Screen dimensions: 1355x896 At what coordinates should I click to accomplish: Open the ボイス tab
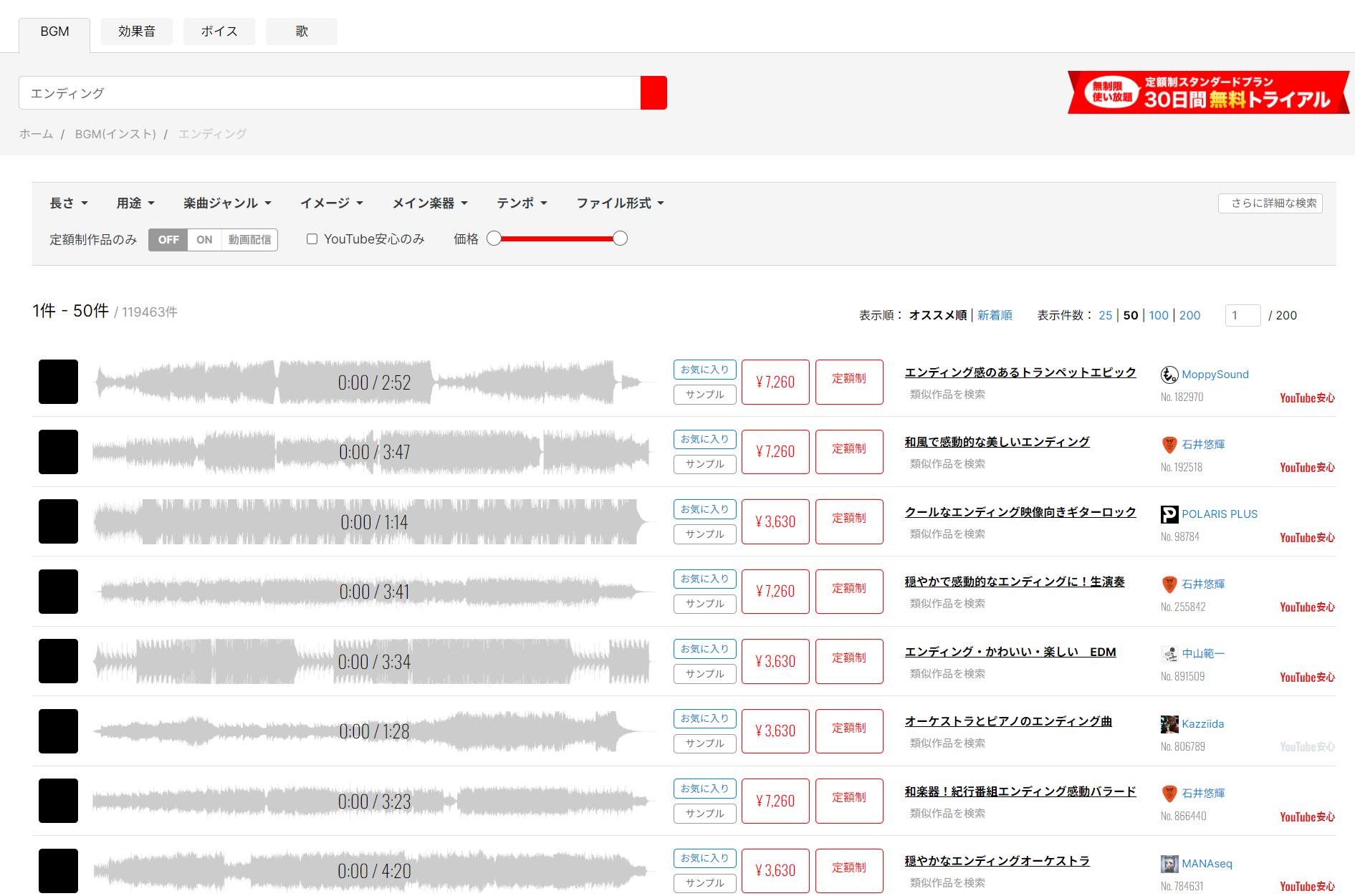coord(219,32)
